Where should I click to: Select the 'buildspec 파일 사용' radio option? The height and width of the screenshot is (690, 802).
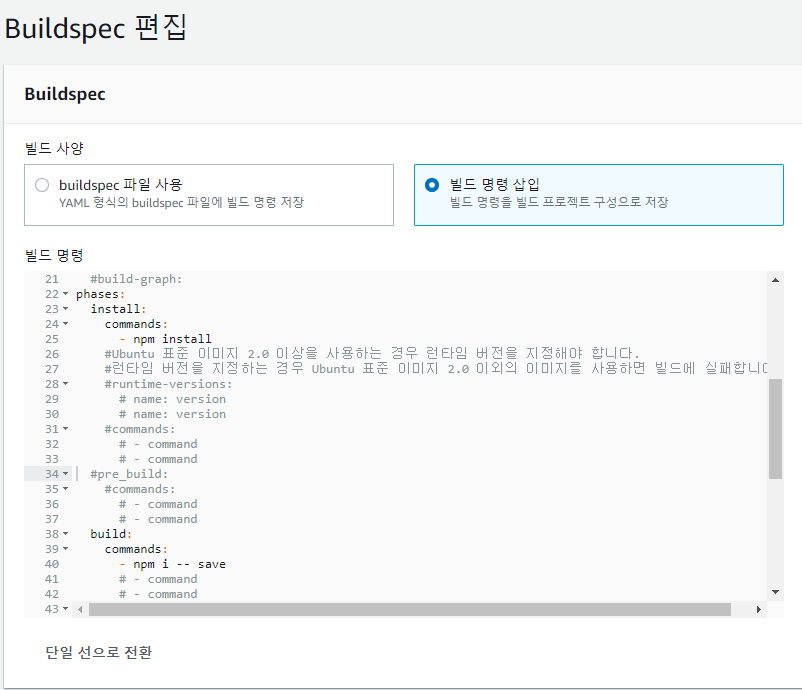[x=42, y=185]
